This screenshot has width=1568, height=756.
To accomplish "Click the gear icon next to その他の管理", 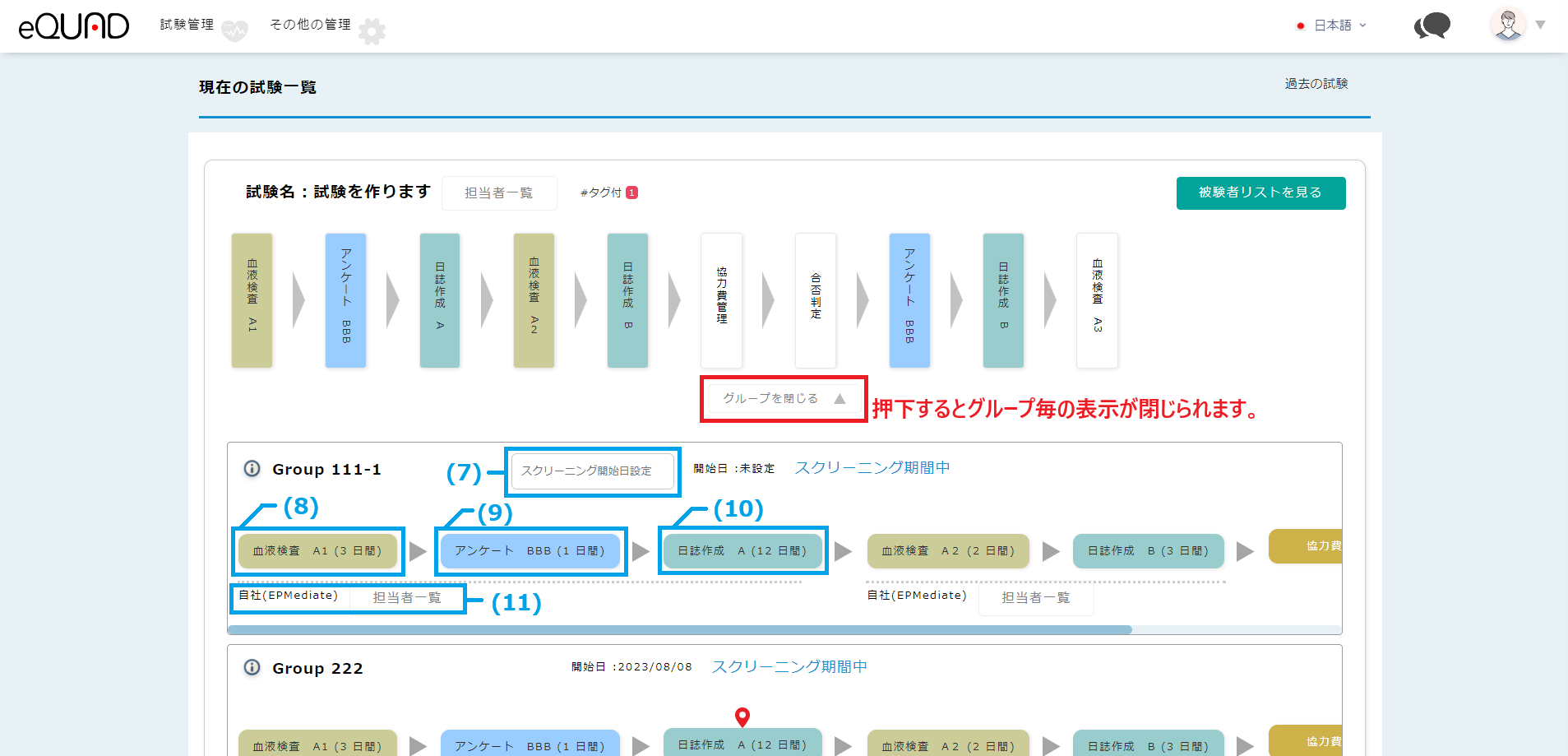I will [372, 31].
